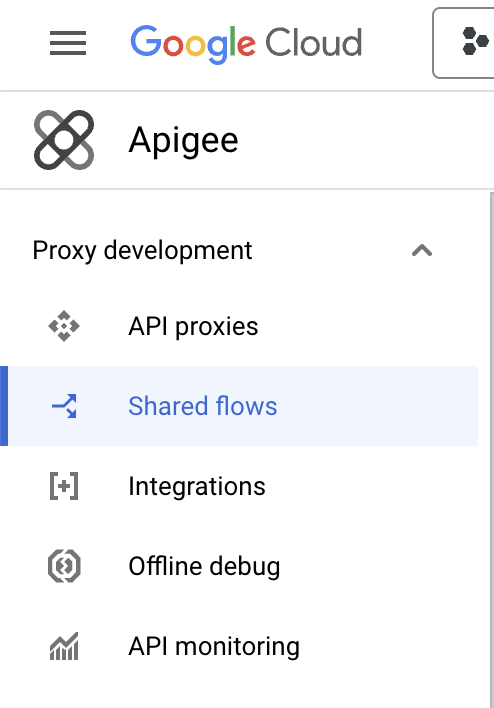This screenshot has width=494, height=708.
Task: Open the hamburger navigation menu
Action: coord(68,43)
